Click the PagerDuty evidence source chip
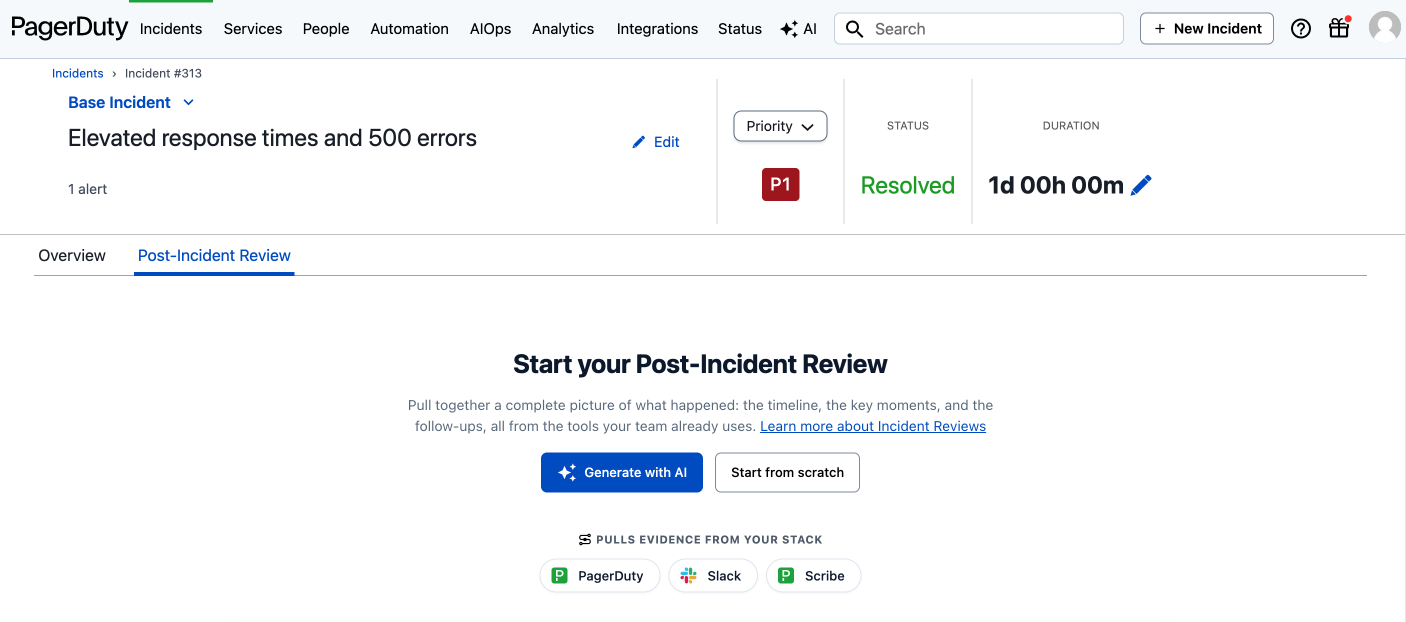Image resolution: width=1406 pixels, height=622 pixels. [600, 576]
